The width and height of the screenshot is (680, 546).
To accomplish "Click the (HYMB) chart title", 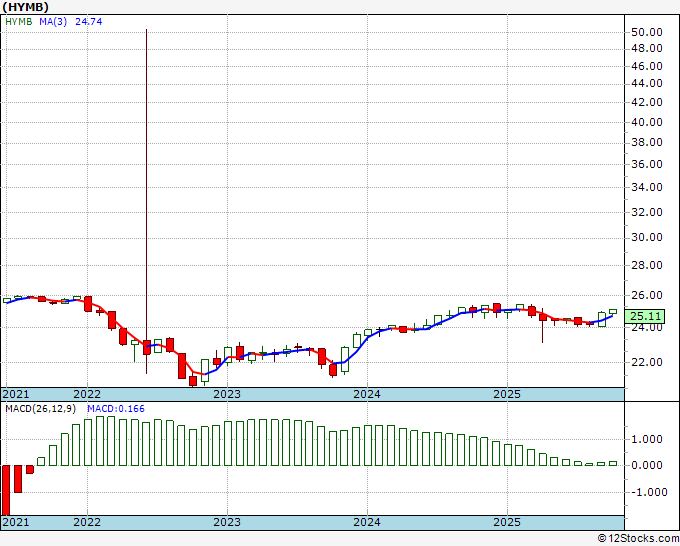I will coord(25,7).
